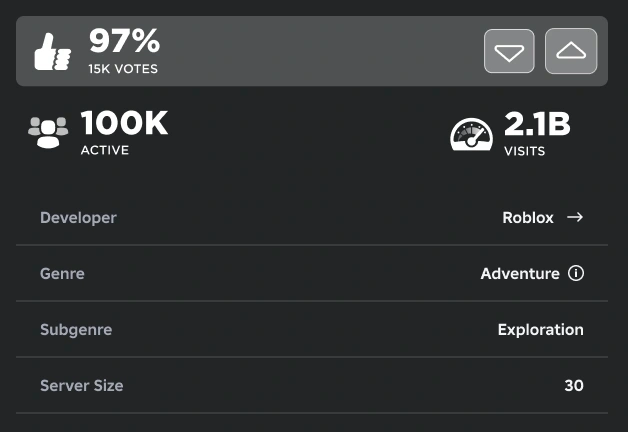Select the Adventure genre value
The width and height of the screenshot is (628, 432).
pyautogui.click(x=520, y=274)
